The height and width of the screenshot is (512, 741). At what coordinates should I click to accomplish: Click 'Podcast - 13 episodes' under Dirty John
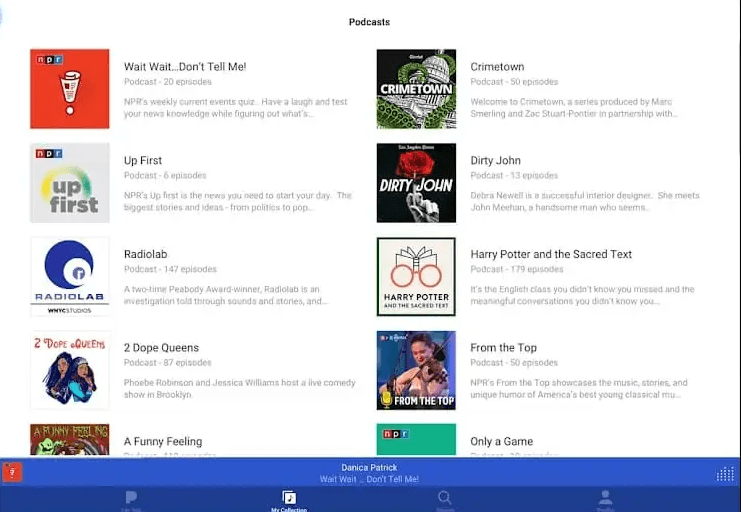tap(514, 175)
